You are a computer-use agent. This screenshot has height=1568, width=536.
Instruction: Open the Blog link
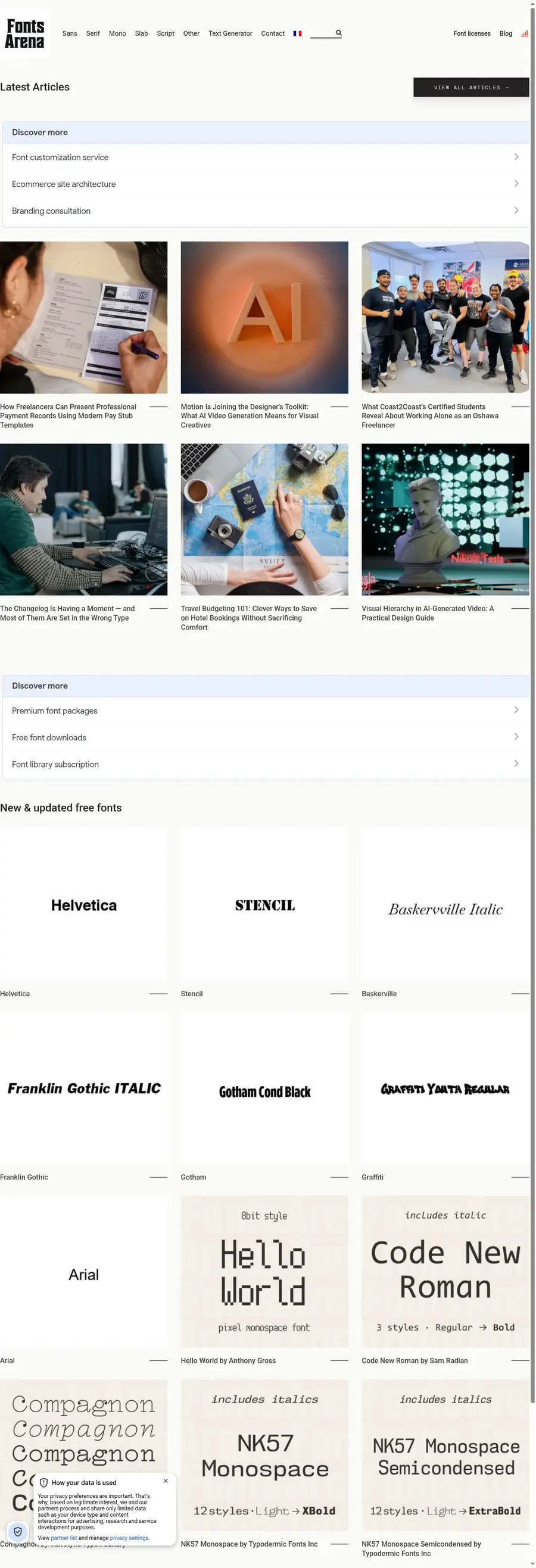[x=506, y=33]
